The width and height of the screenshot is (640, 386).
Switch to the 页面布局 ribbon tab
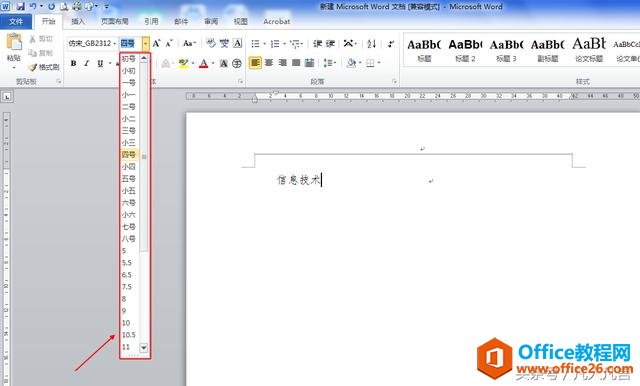pyautogui.click(x=115, y=22)
